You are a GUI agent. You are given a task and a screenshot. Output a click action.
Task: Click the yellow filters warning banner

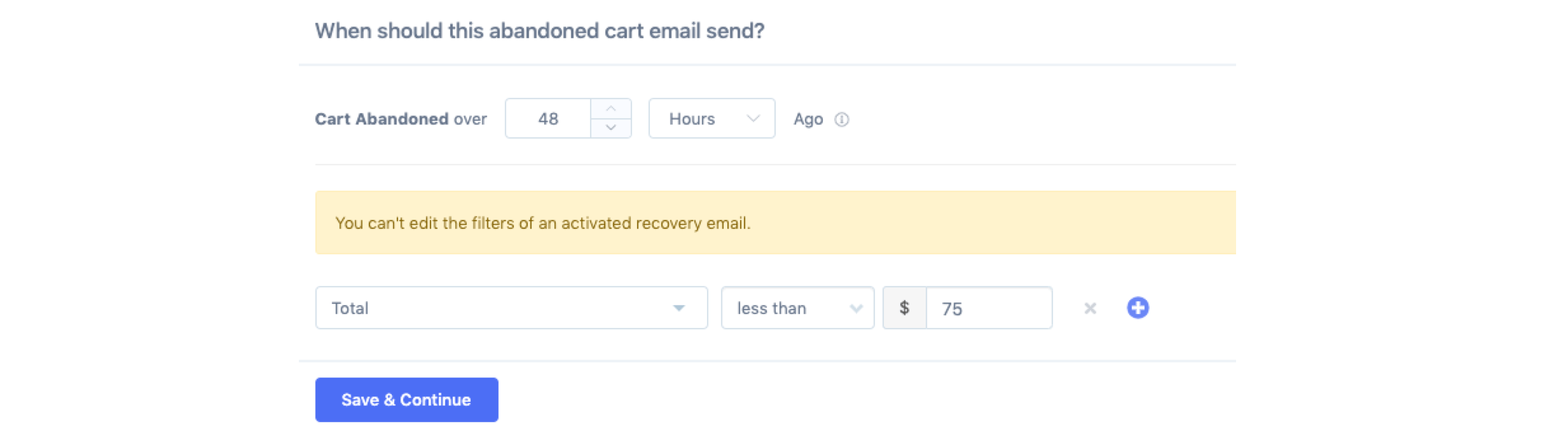coord(774,223)
